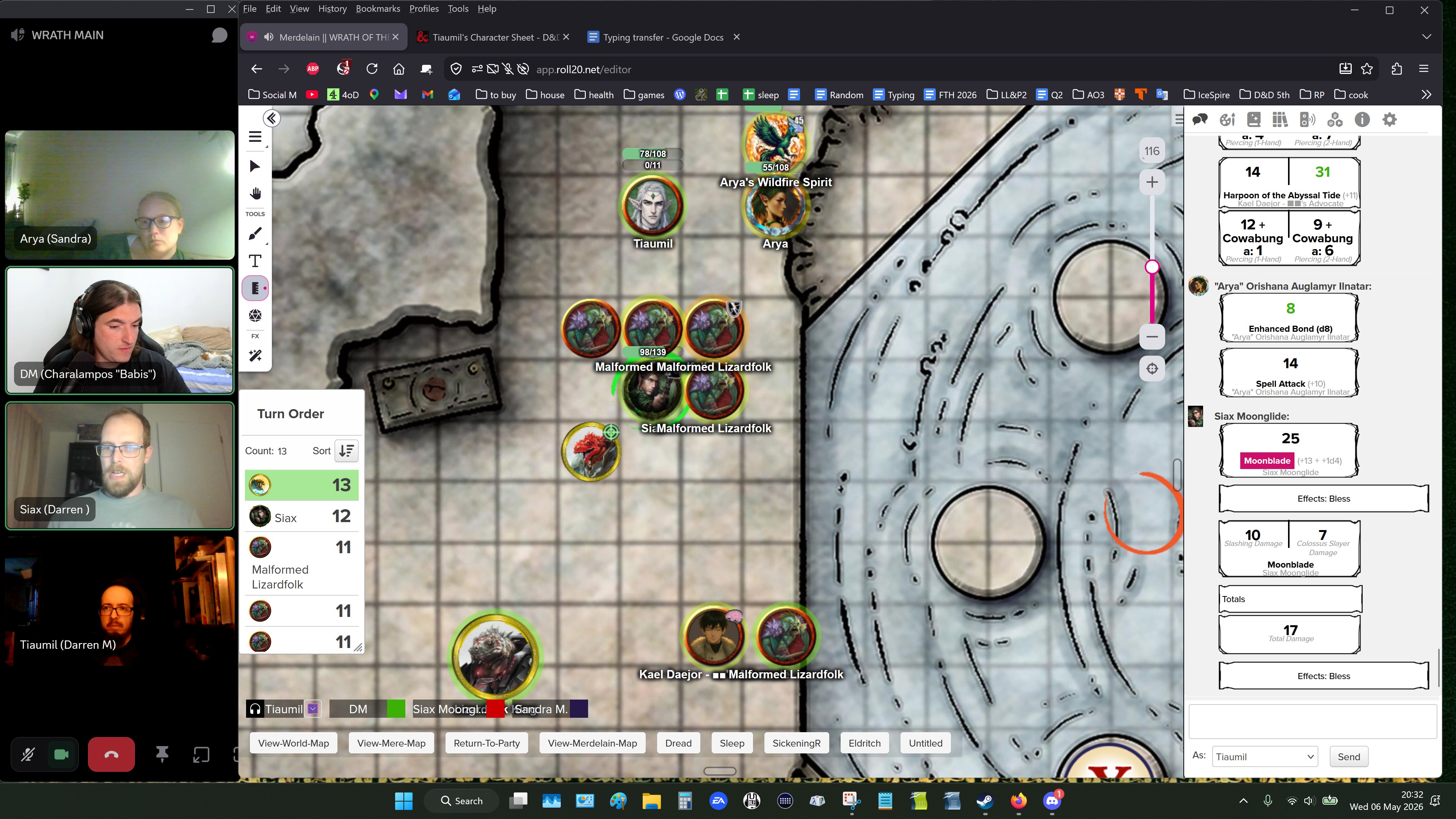Screen dimensions: 1456x819
Task: Hang up the WRATH MAIN call
Action: click(x=111, y=754)
